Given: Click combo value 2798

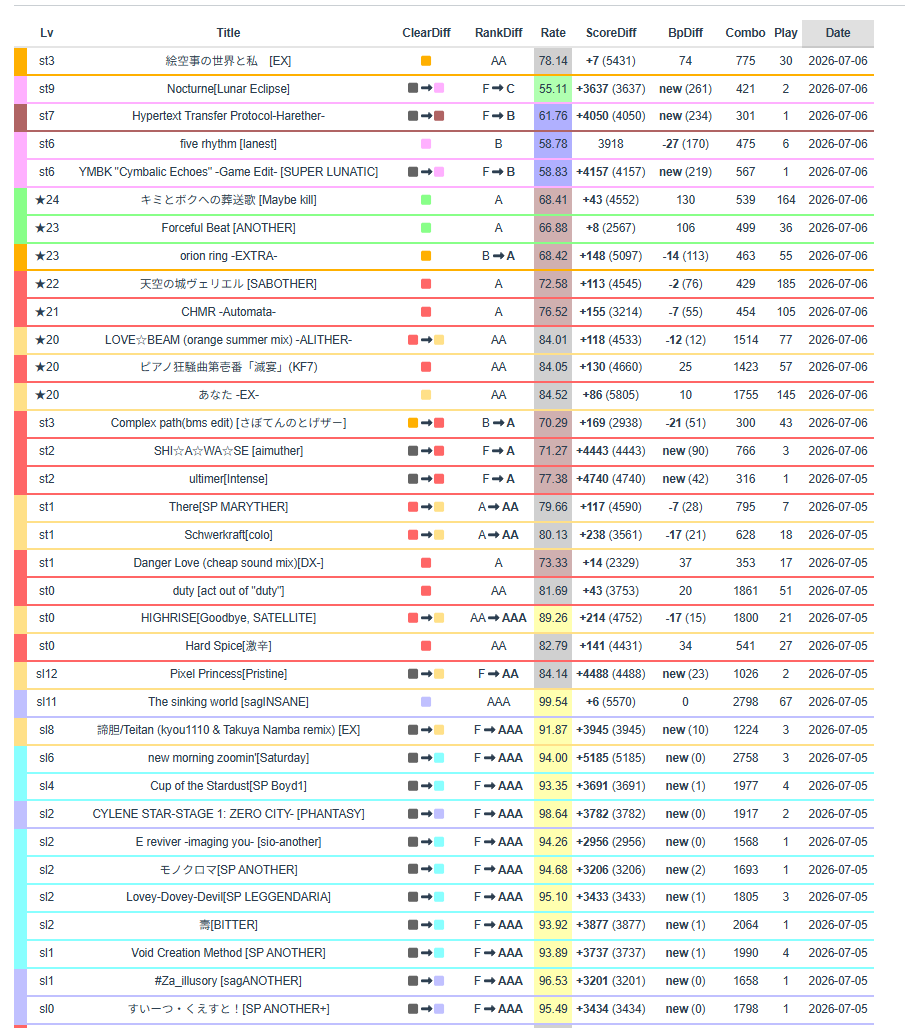Looking at the screenshot, I should click(x=745, y=702).
